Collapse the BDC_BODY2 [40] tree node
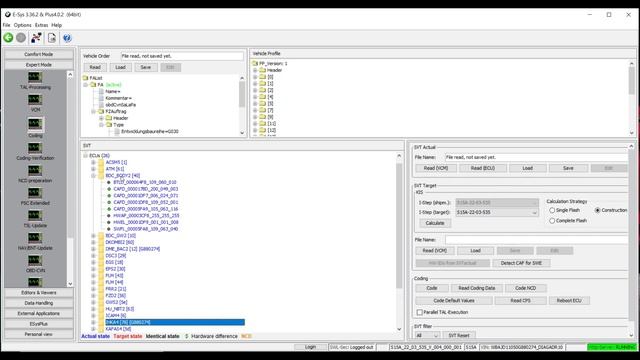 93,176
